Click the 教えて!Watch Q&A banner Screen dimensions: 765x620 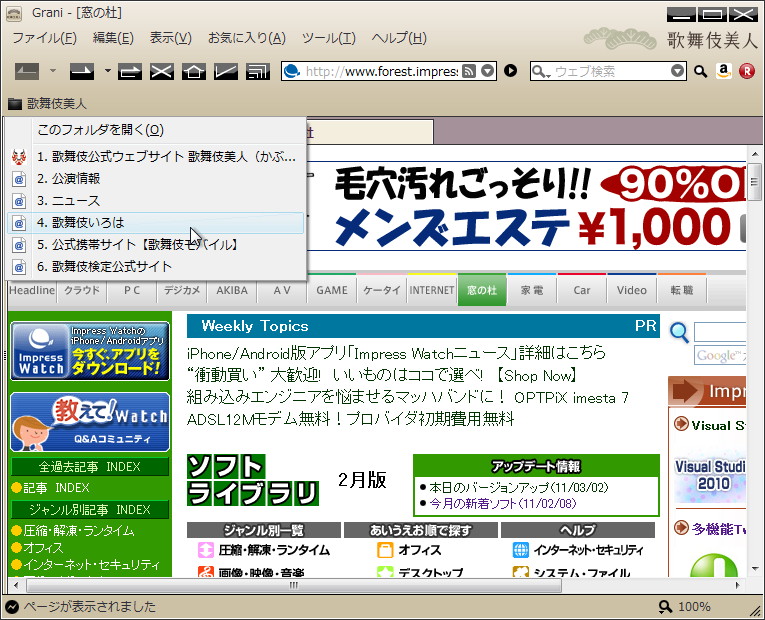point(90,422)
